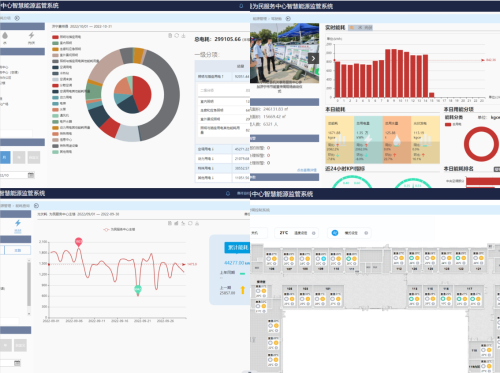500x373 pixels.
Task: Click refresh icon above line chart
Action: (190, 223)
